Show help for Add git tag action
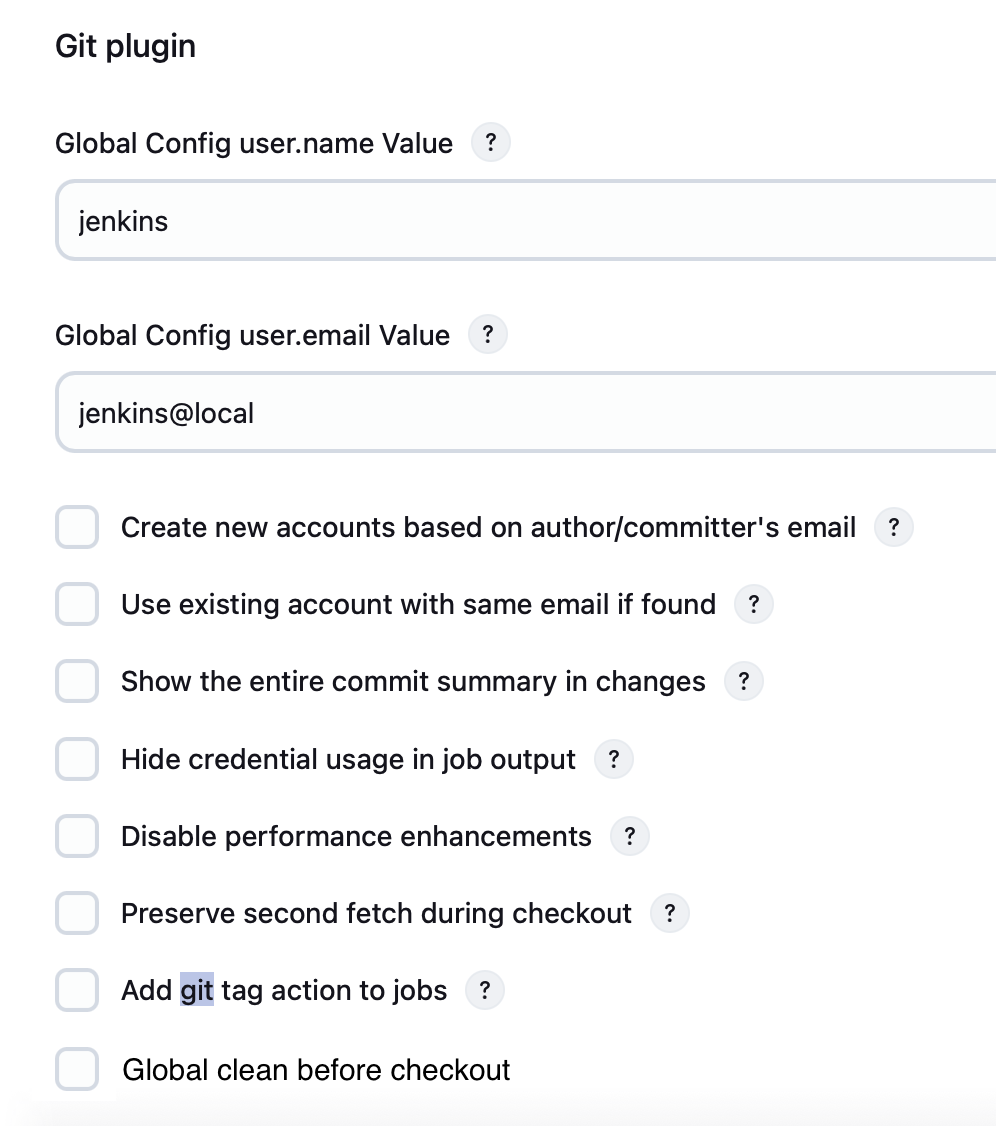This screenshot has width=996, height=1126. coord(485,991)
